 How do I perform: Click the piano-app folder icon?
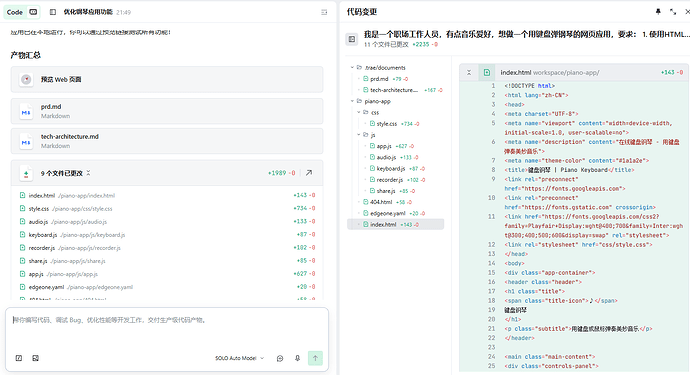[359, 101]
